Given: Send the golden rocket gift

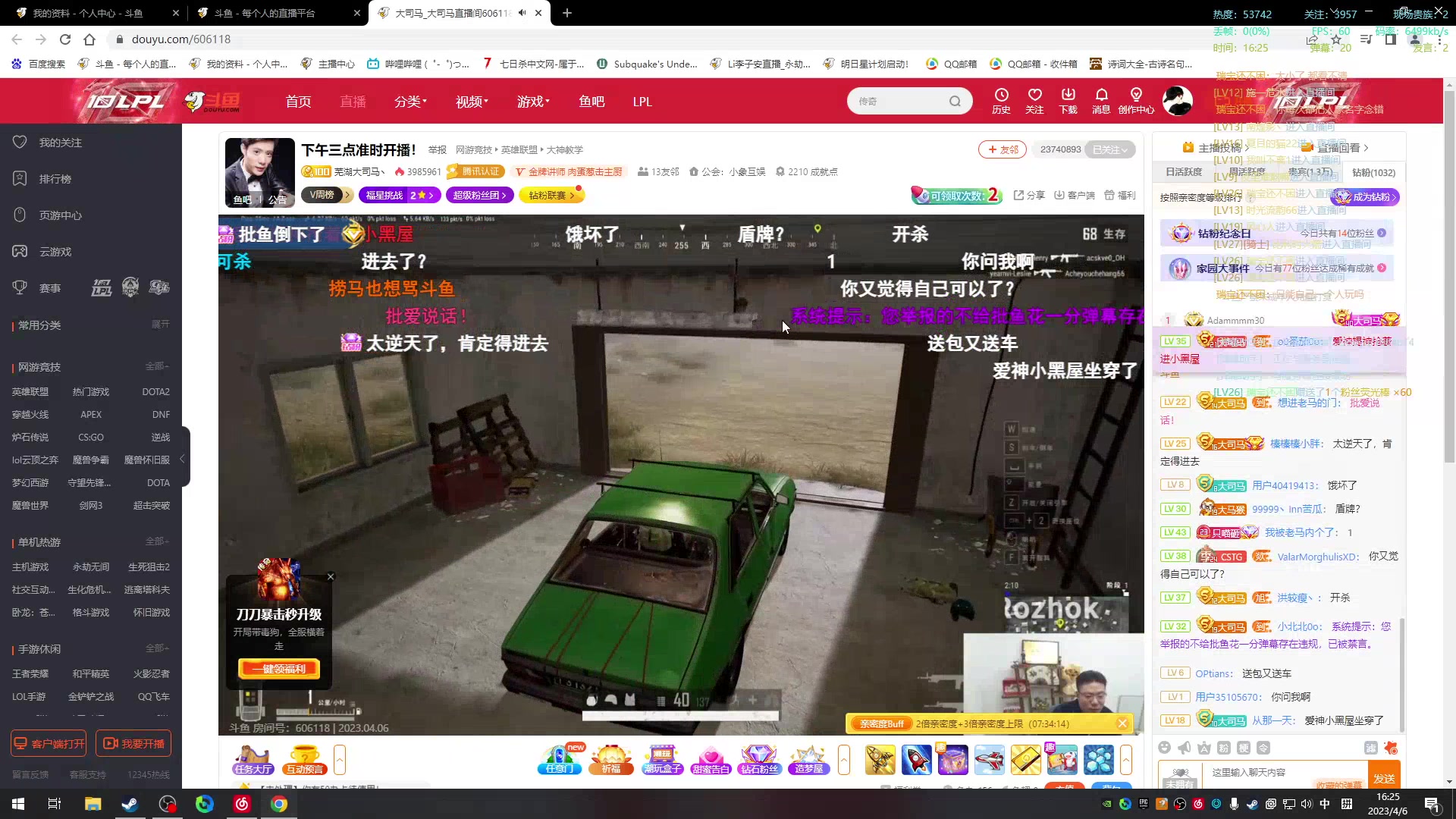Looking at the screenshot, I should pos(880,760).
